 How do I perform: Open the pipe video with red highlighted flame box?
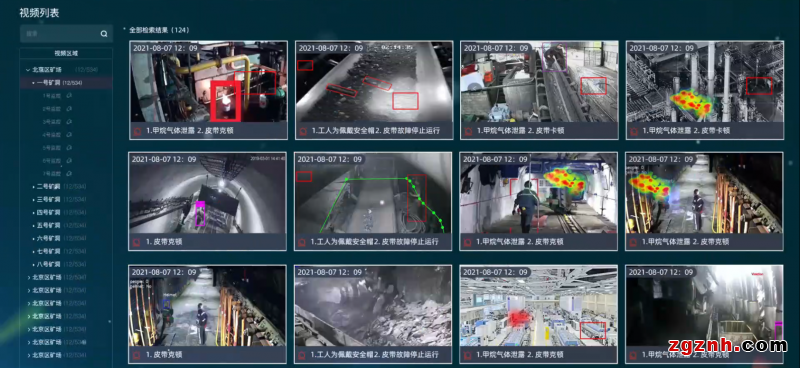208,82
